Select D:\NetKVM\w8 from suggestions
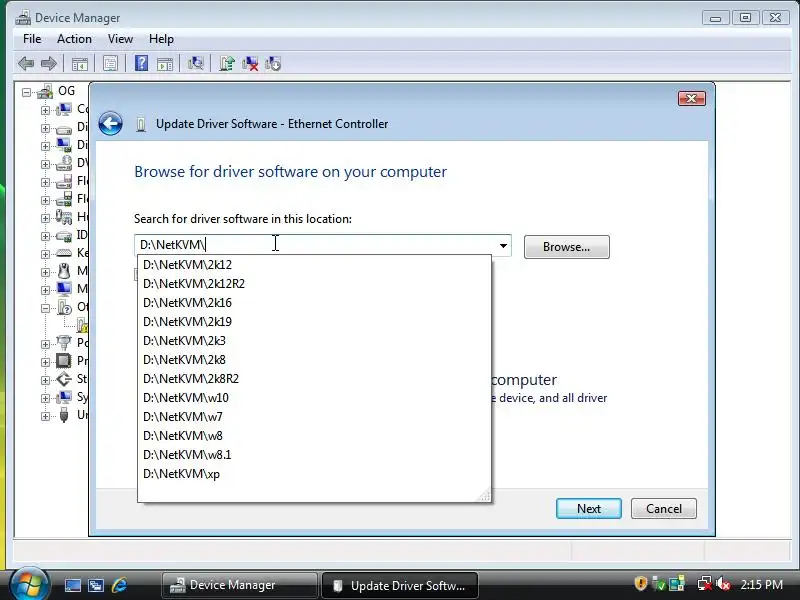Screen dimensions: 800x600 tap(314, 436)
